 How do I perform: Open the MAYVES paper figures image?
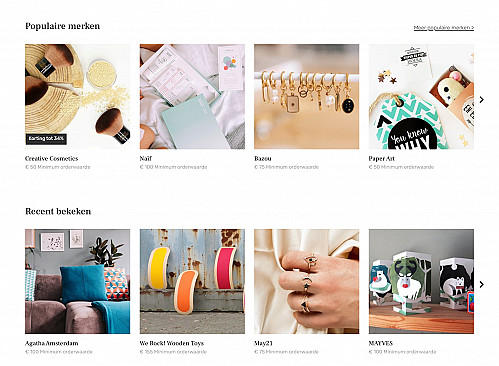[x=421, y=281]
